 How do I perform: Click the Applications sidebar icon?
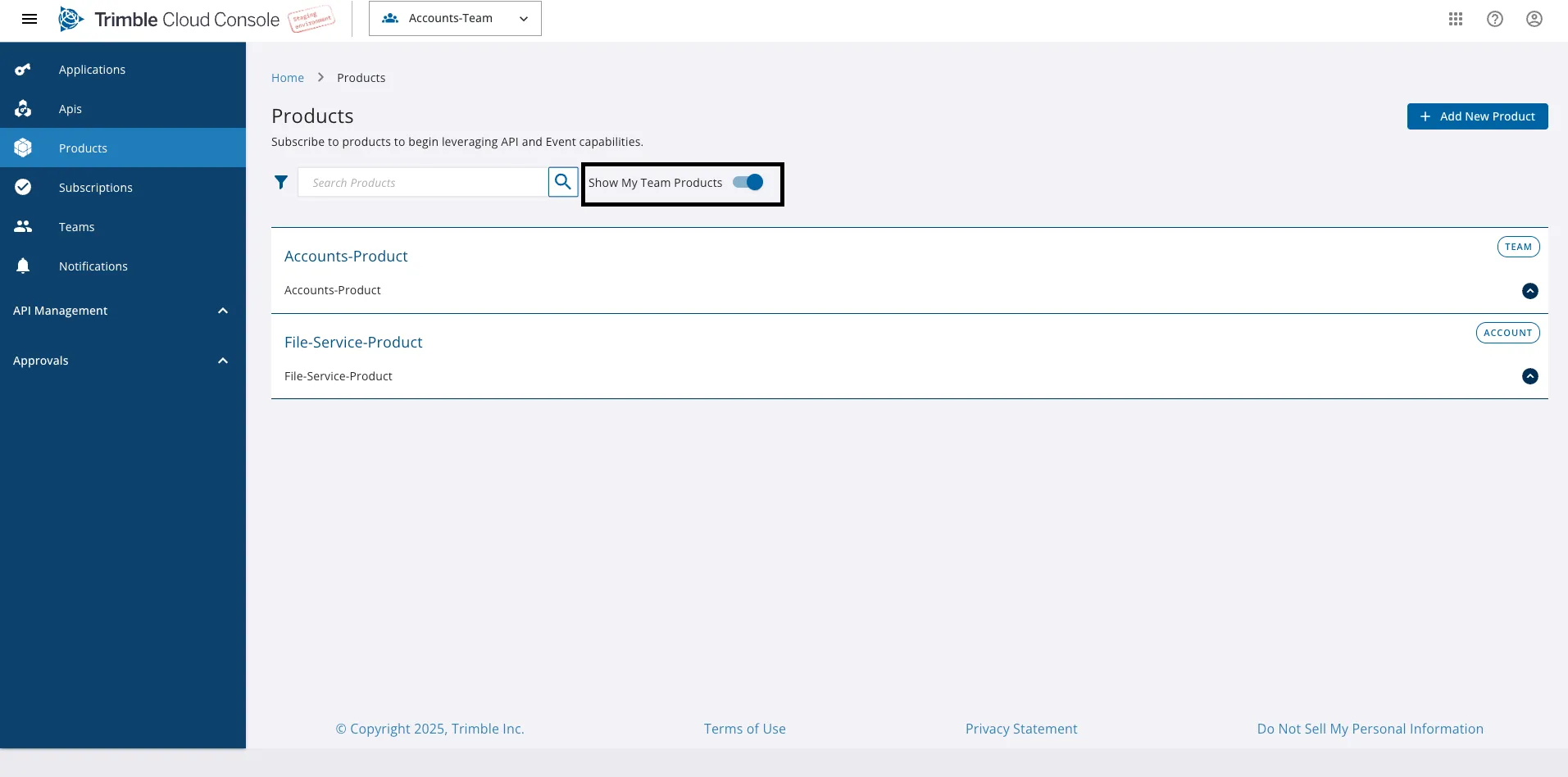pyautogui.click(x=23, y=70)
